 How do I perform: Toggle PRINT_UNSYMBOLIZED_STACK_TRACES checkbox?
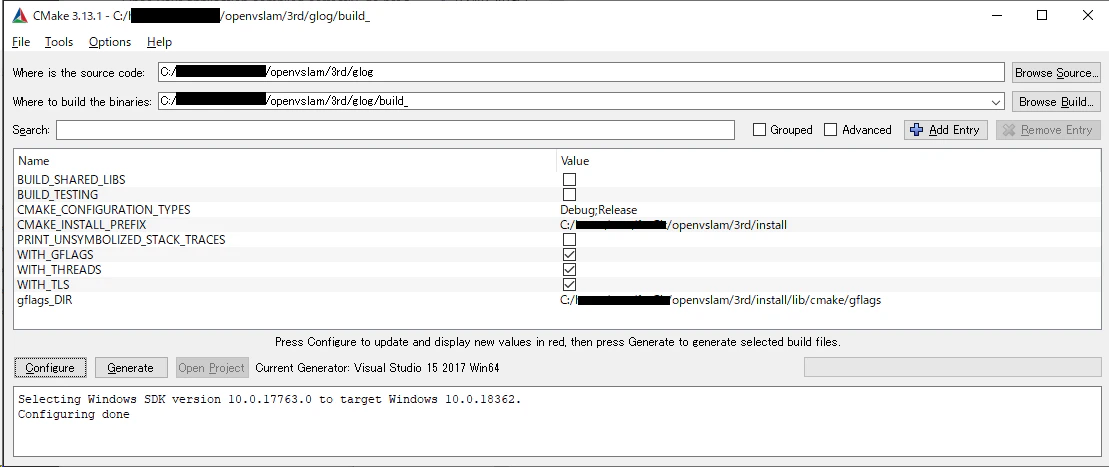(569, 240)
